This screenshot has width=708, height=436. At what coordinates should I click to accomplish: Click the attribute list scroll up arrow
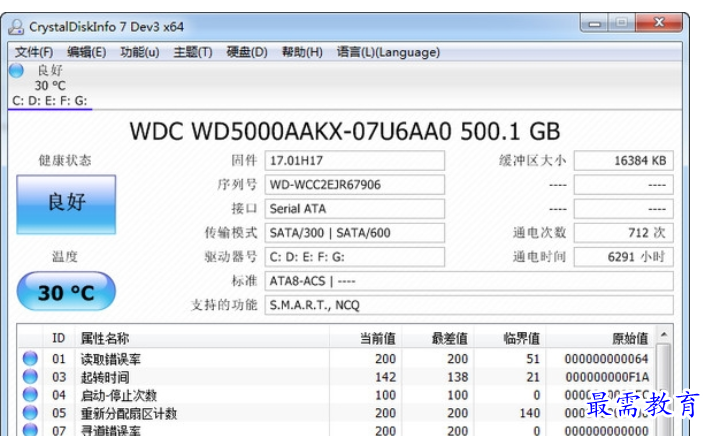click(664, 335)
